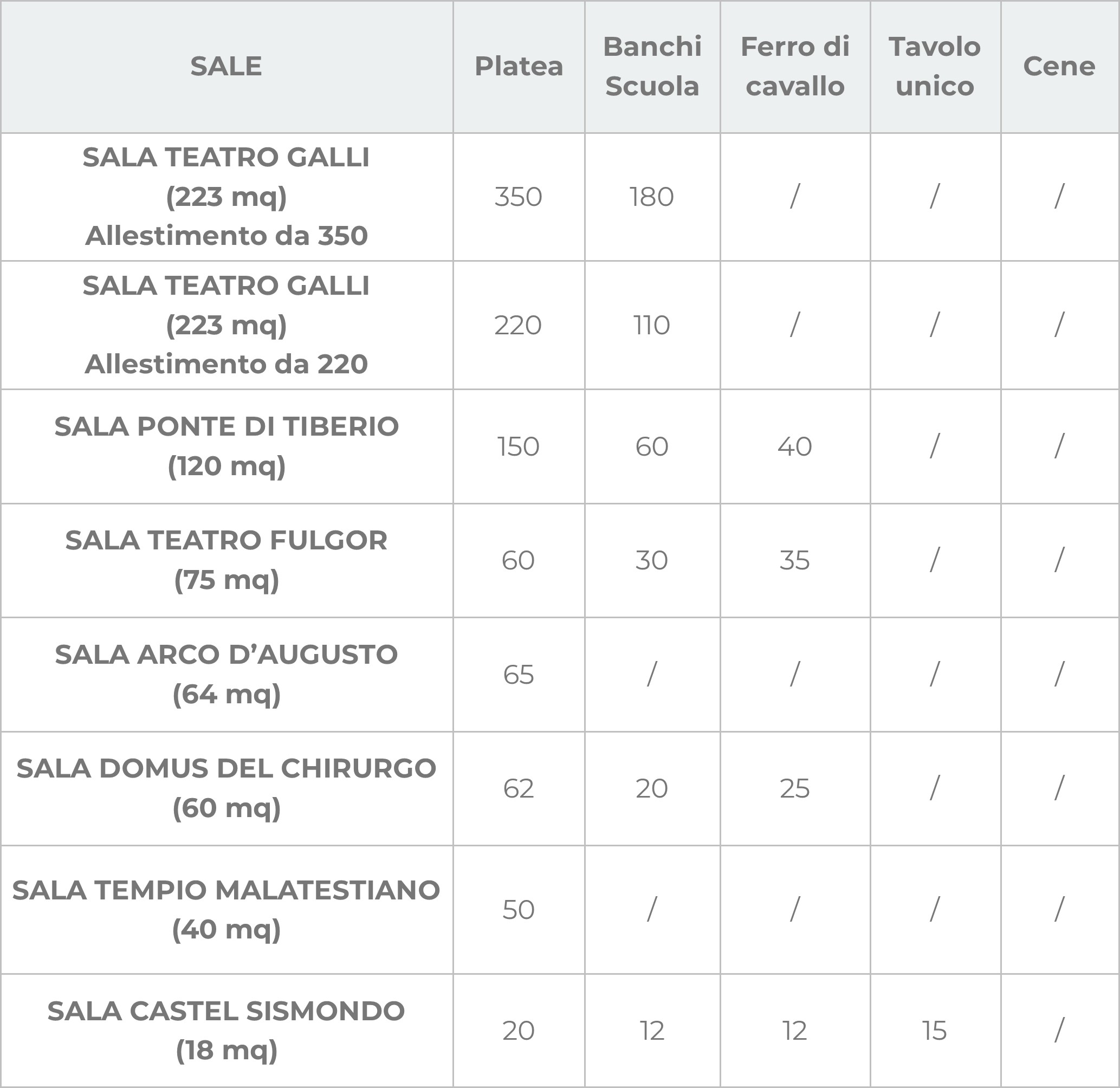Select Sala Teatro Galli Allestimento da 220

click(226, 325)
